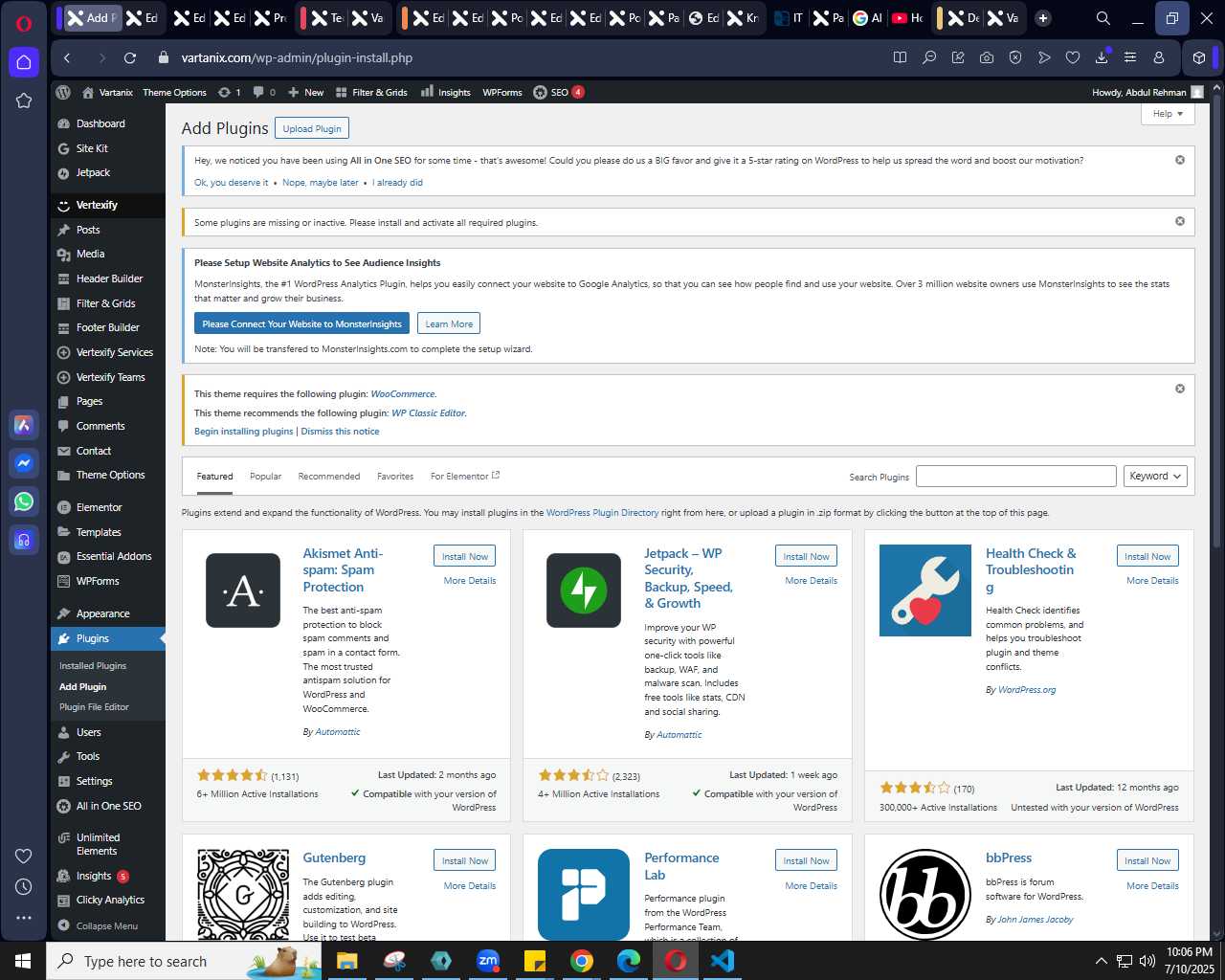The image size is (1225, 980).
Task: Open Jetpack plugin icon thumbnail
Action: [584, 590]
